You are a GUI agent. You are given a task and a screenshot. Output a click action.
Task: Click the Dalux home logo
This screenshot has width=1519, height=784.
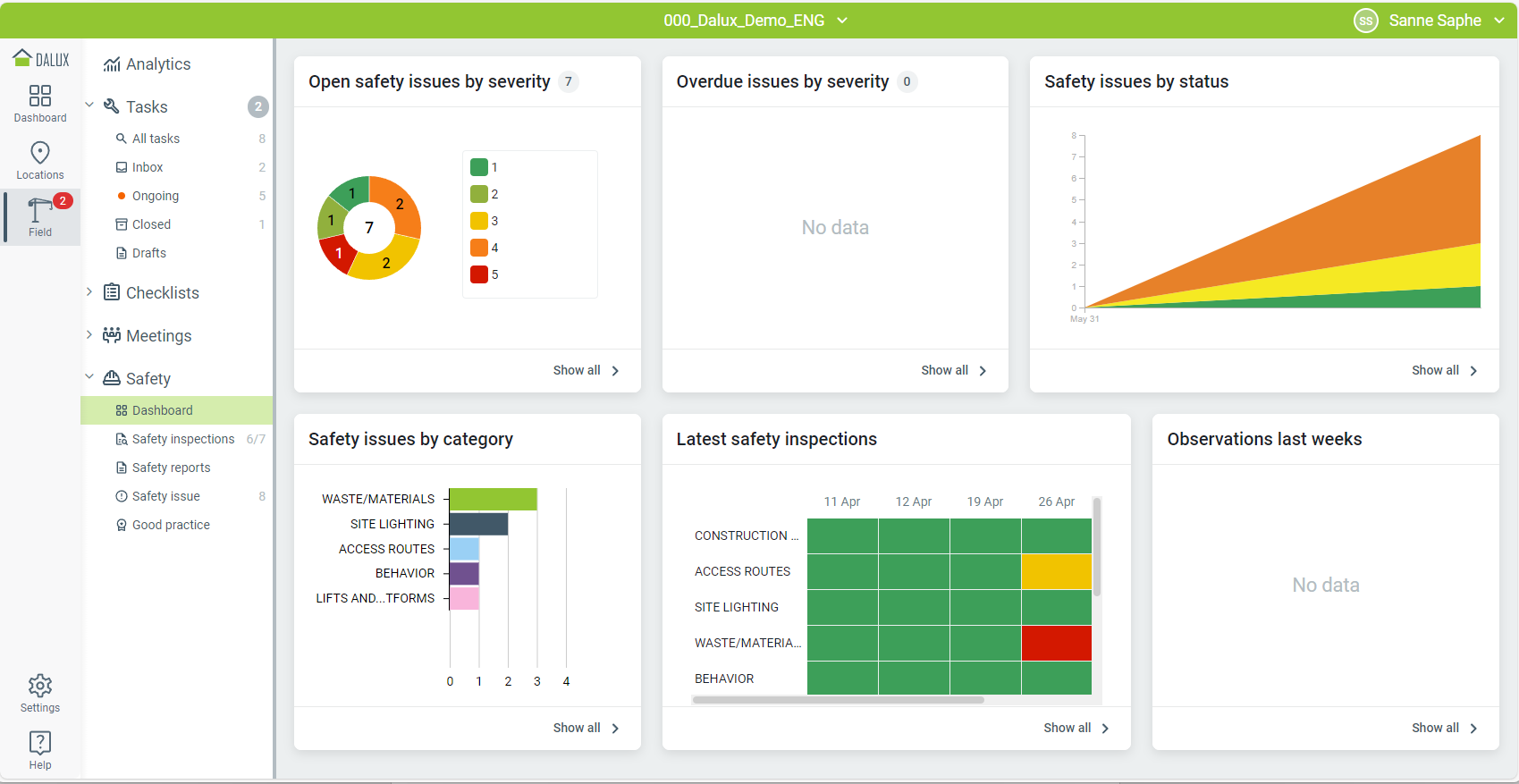pyautogui.click(x=40, y=59)
